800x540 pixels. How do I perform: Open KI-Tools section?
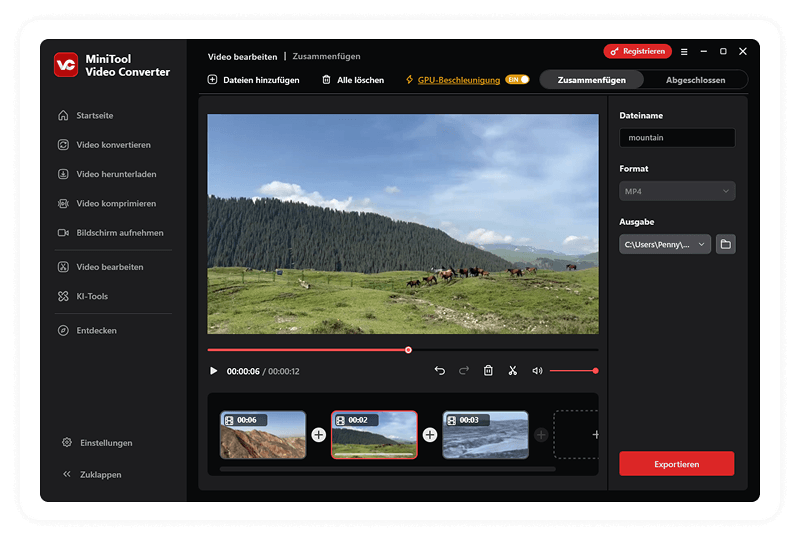[x=83, y=296]
